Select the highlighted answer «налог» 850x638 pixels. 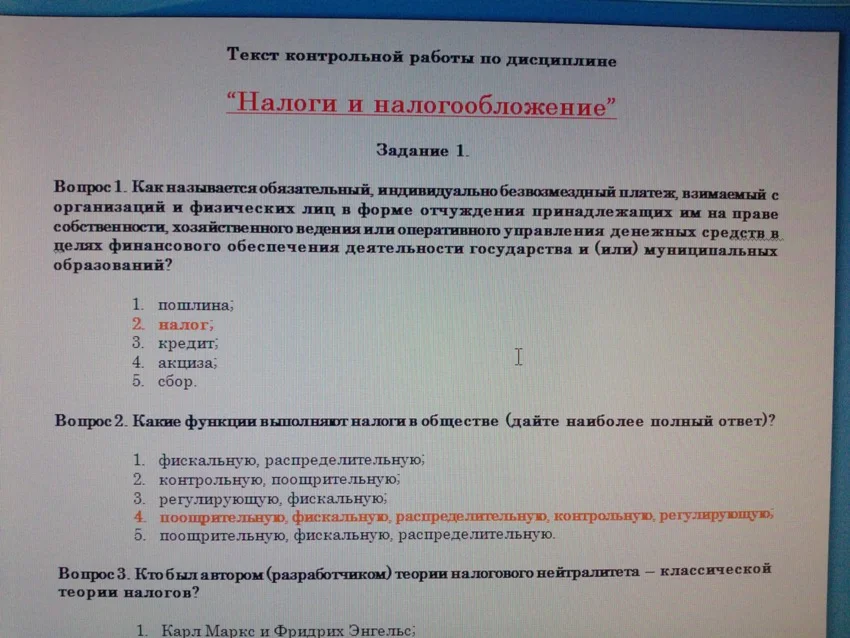click(185, 323)
